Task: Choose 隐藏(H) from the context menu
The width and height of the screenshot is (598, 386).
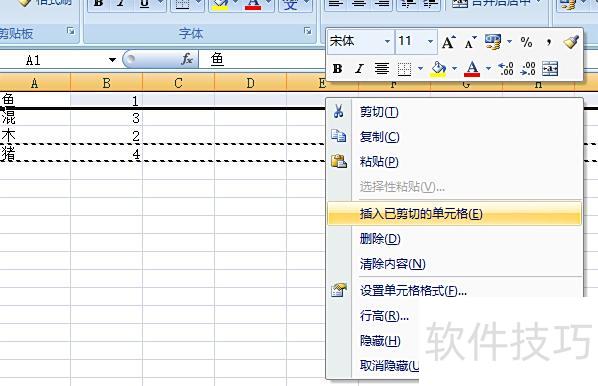Action: pos(380,341)
